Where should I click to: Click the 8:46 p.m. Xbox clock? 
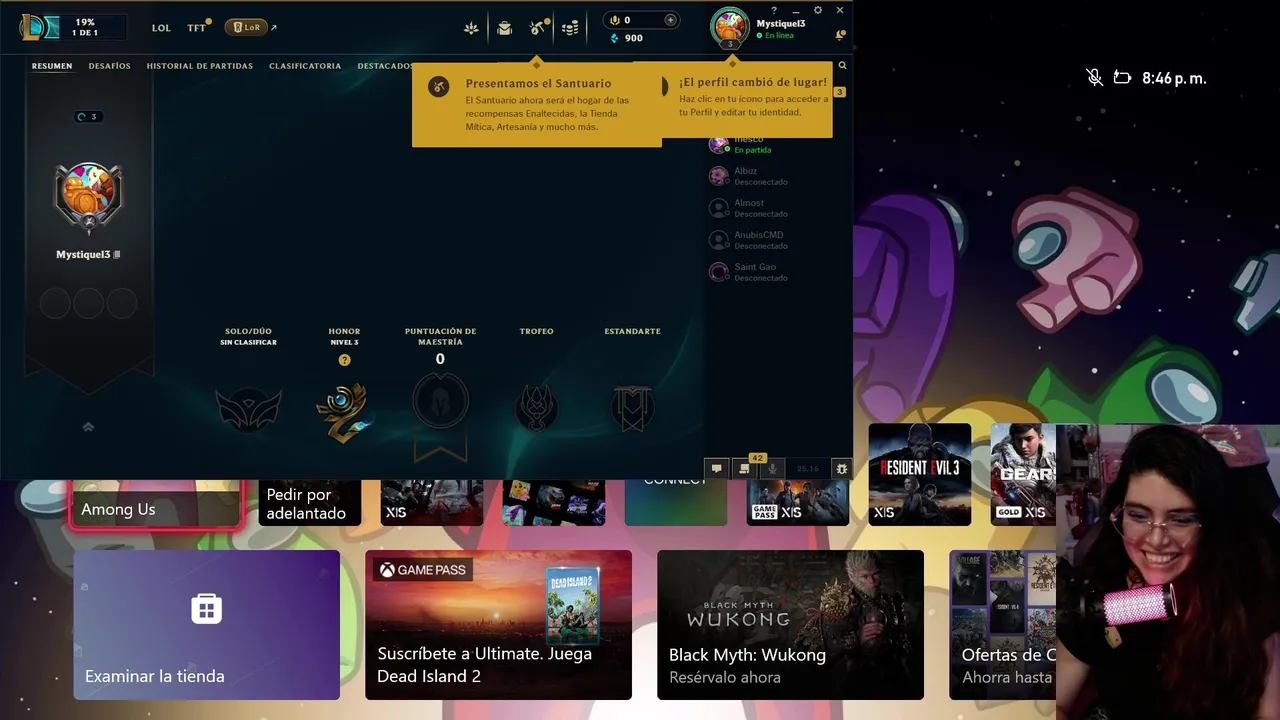[x=1174, y=78]
